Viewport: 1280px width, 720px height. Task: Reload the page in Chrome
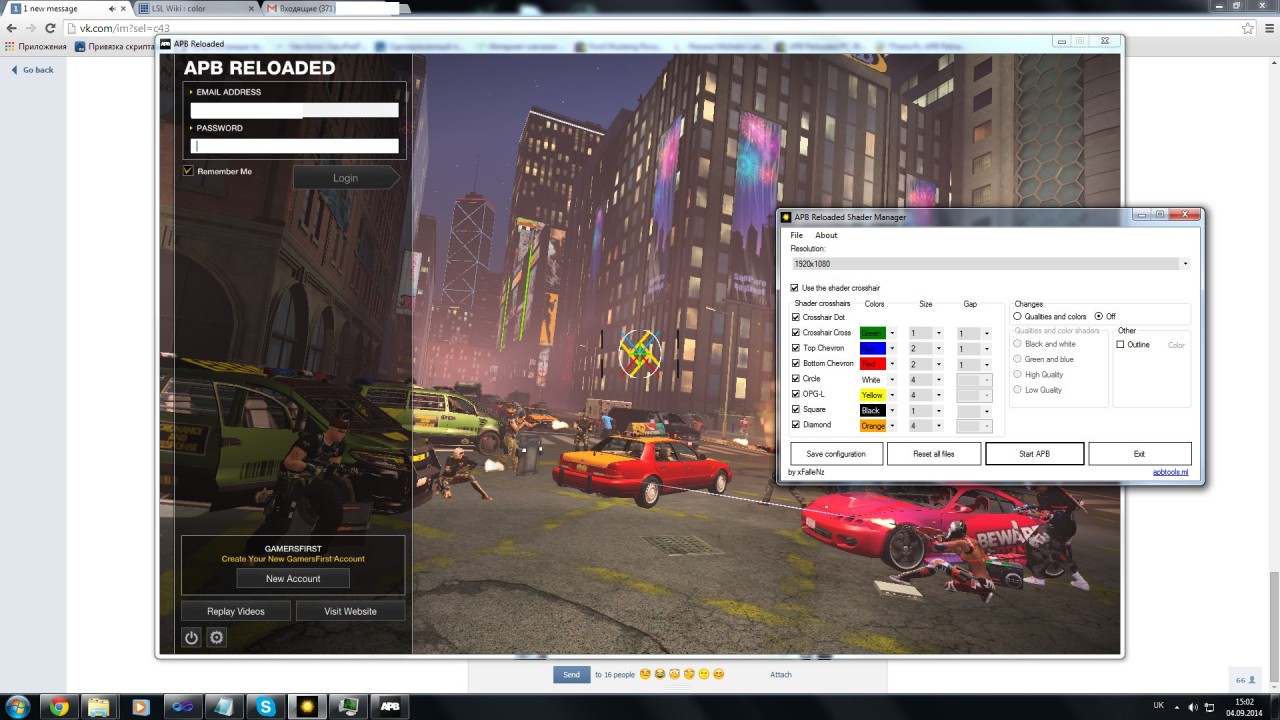50,28
